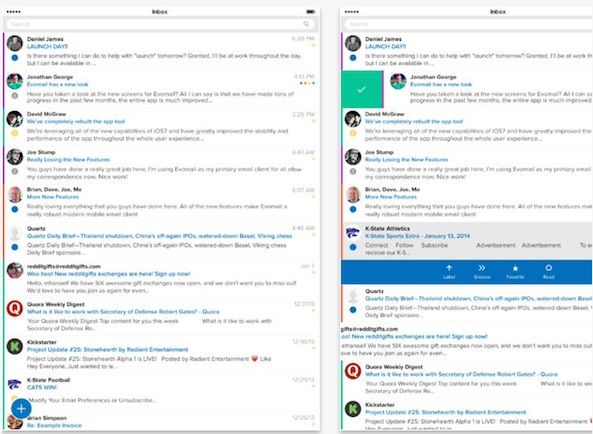Toggle the gray dot for Joe Stump in the left inbox

point(15,171)
